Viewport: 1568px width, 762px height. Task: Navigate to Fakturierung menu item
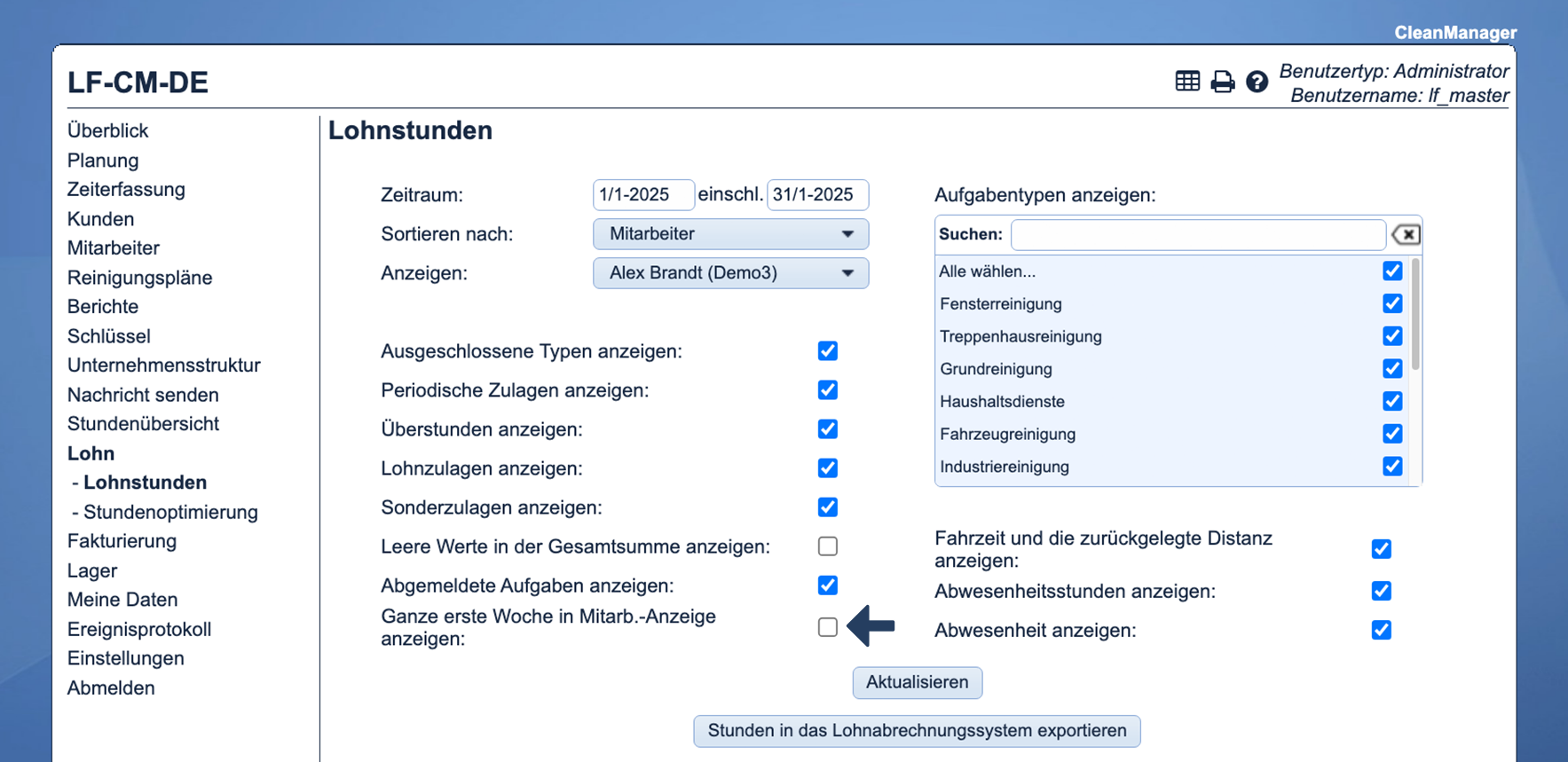pyautogui.click(x=122, y=541)
